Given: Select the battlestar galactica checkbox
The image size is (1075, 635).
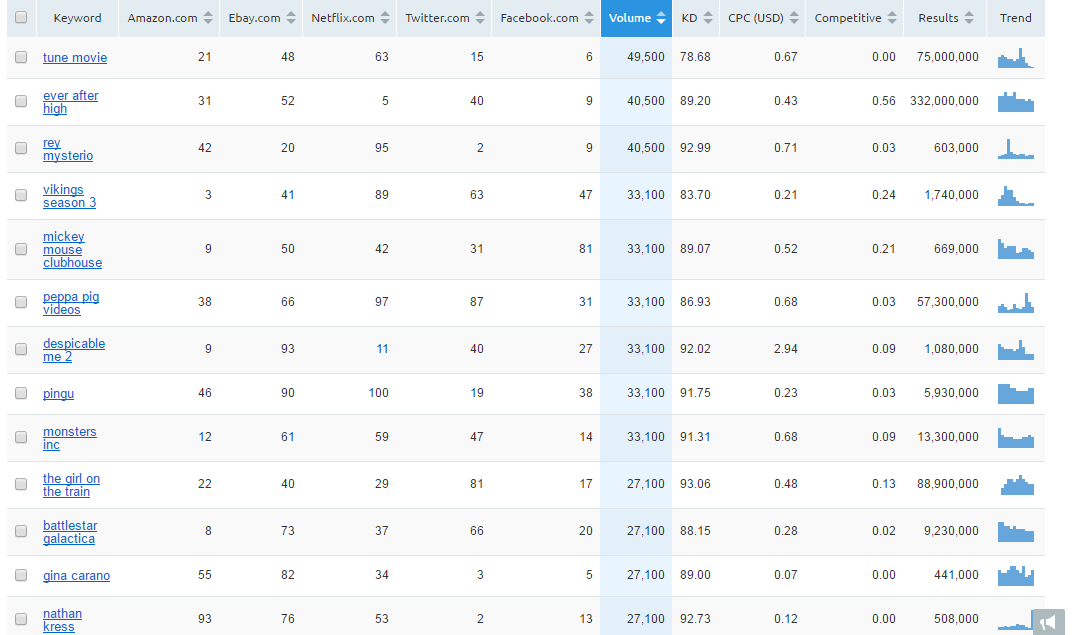Looking at the screenshot, I should click(x=21, y=531).
